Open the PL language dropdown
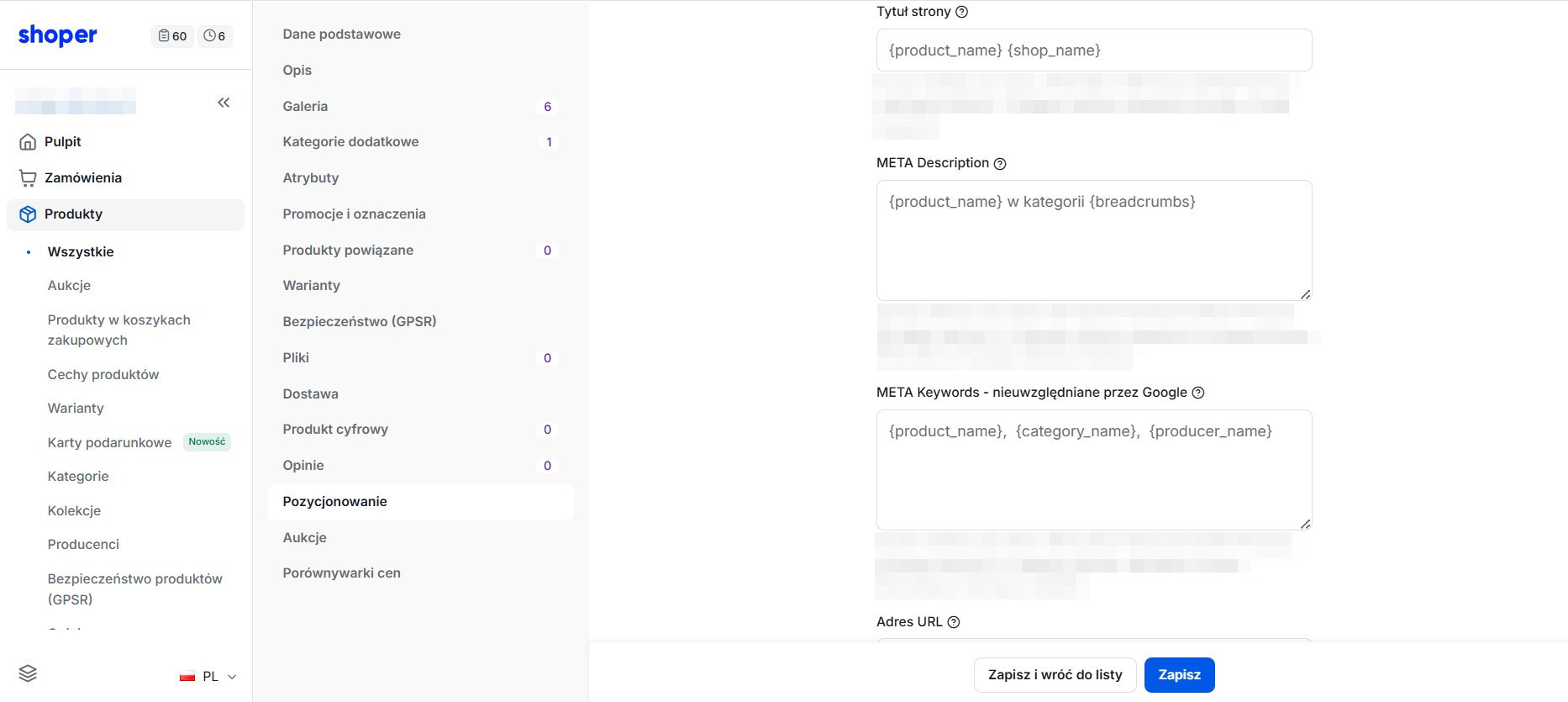This screenshot has height=702, width=1568. 208,677
